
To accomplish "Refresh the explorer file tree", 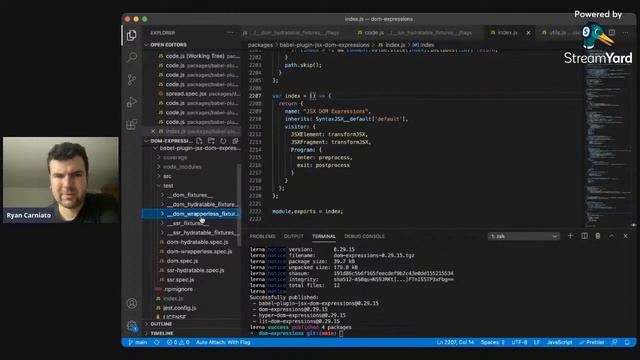I will coord(223,141).
